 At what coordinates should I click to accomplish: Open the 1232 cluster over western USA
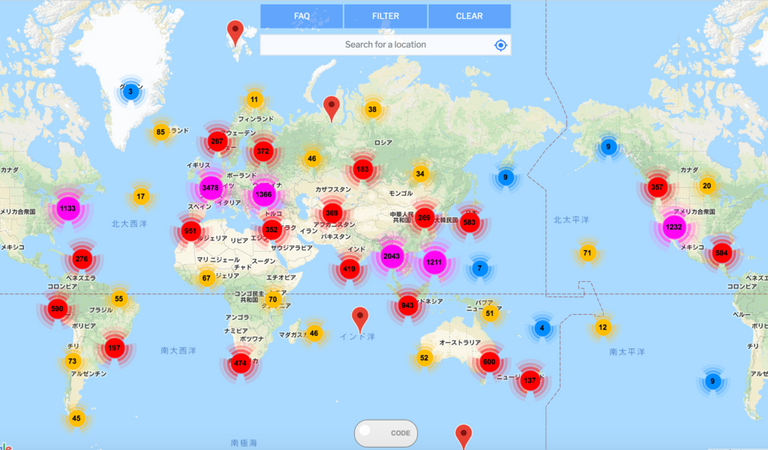click(674, 227)
